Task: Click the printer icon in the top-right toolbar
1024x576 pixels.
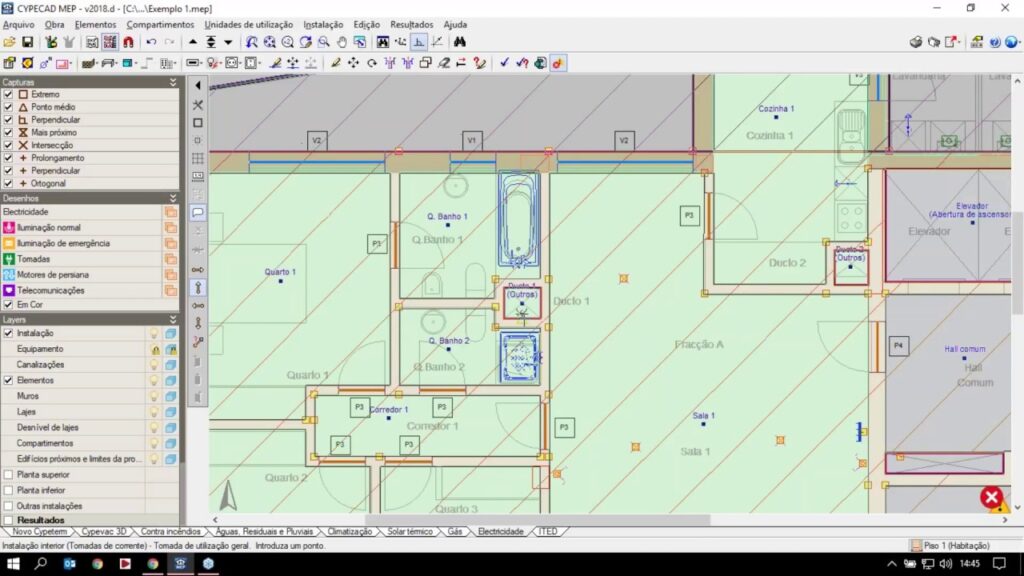Action: (x=916, y=42)
